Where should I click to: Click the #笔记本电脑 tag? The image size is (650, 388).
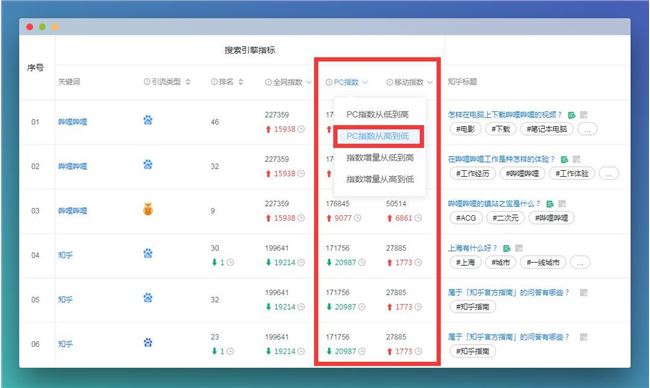pyautogui.click(x=547, y=129)
